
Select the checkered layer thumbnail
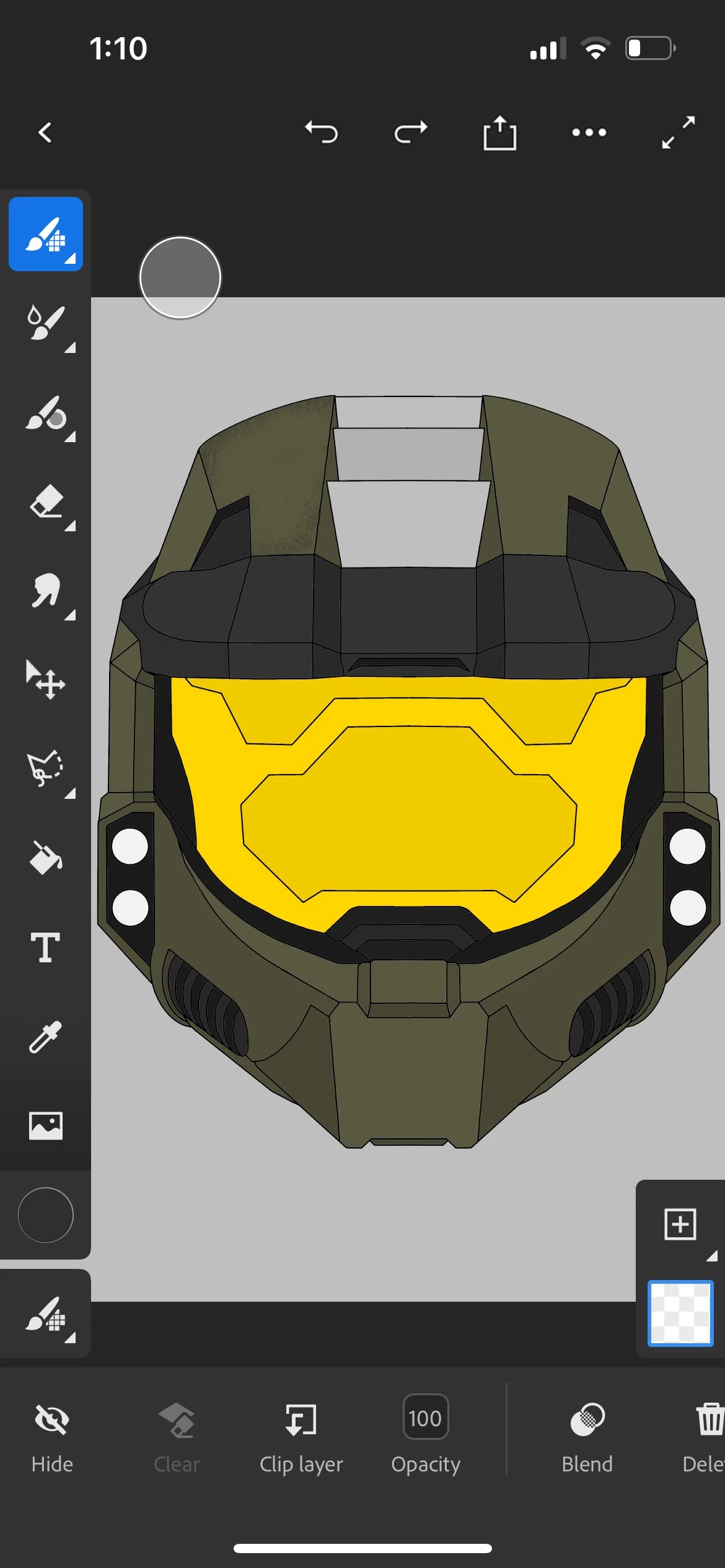[680, 1313]
